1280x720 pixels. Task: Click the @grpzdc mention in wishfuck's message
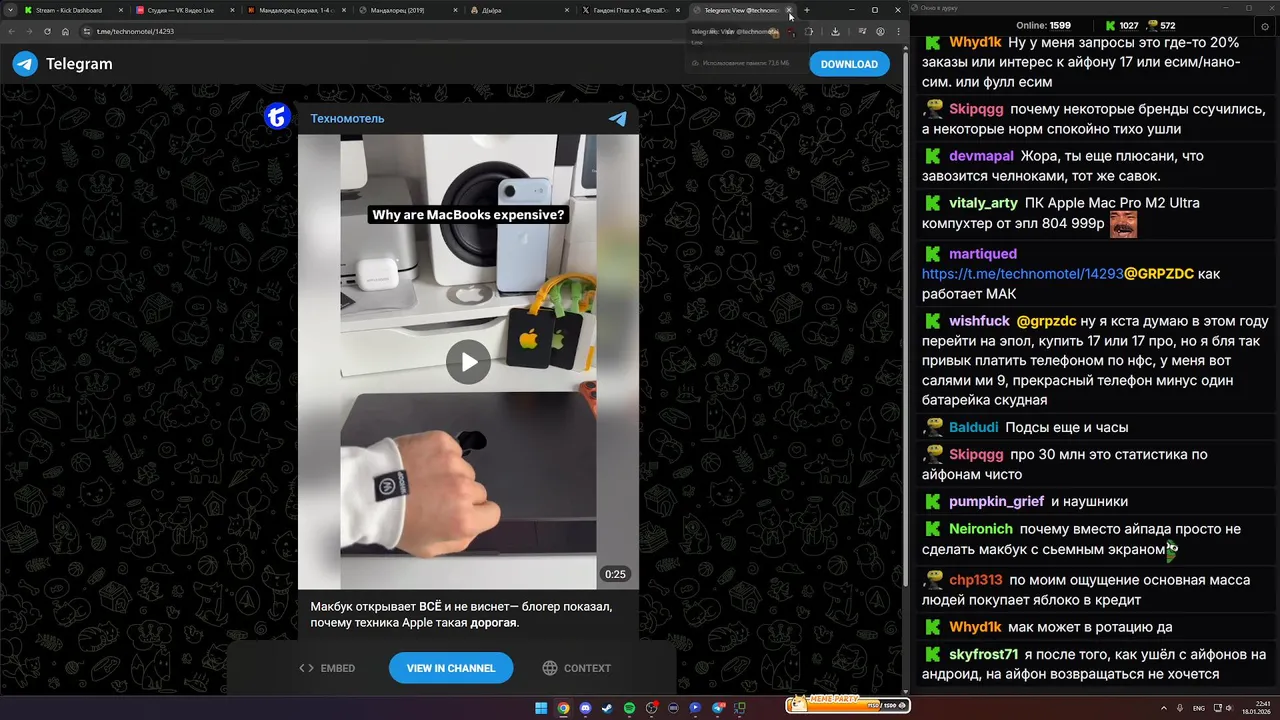[1046, 321]
